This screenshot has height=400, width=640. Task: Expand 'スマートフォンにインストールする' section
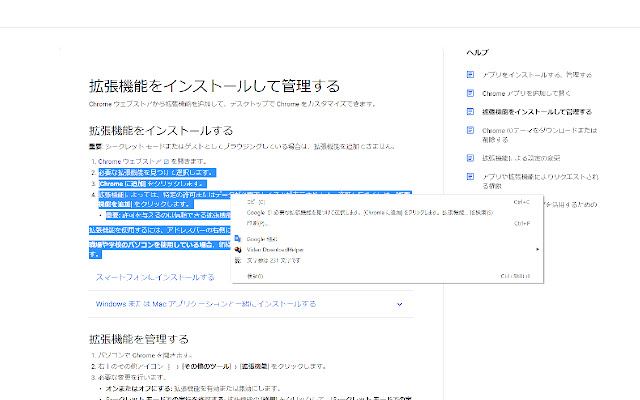(155, 277)
